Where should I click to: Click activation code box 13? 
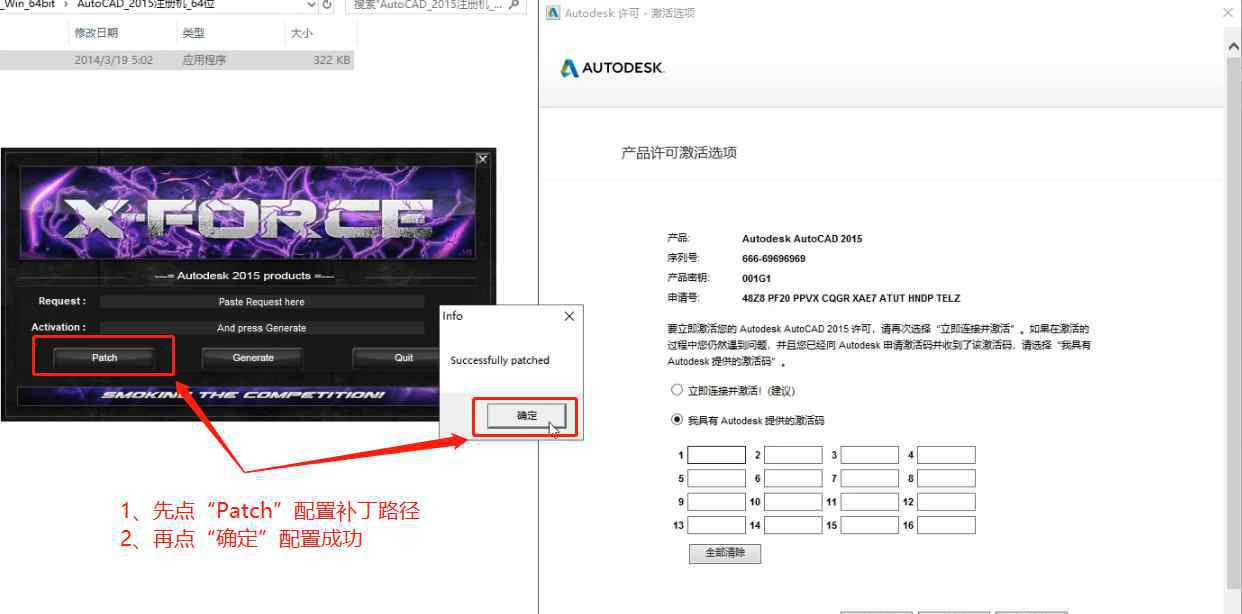point(717,525)
